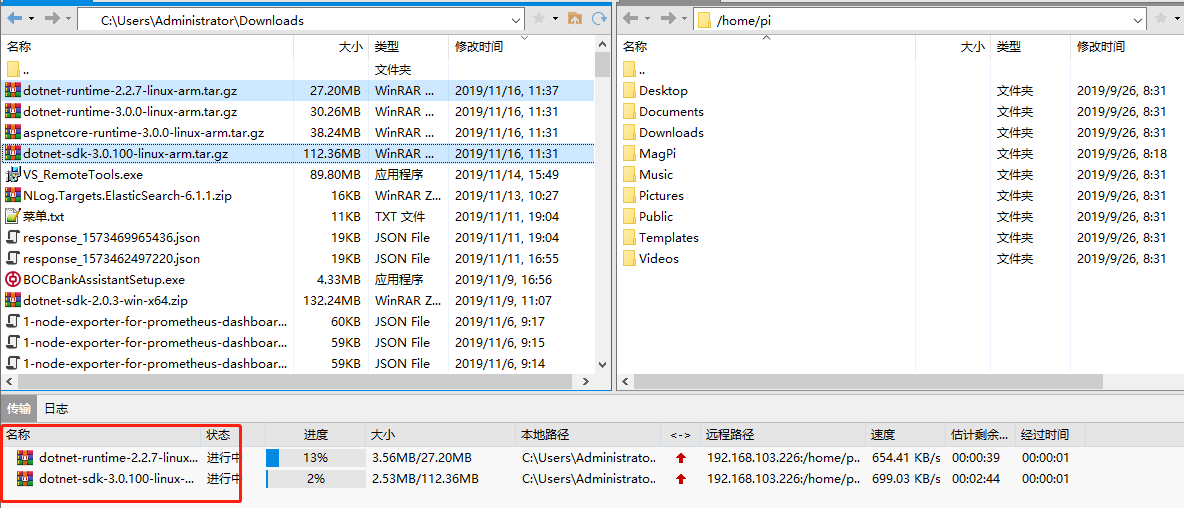Select remote parent folder '..' entry

tap(901, 69)
